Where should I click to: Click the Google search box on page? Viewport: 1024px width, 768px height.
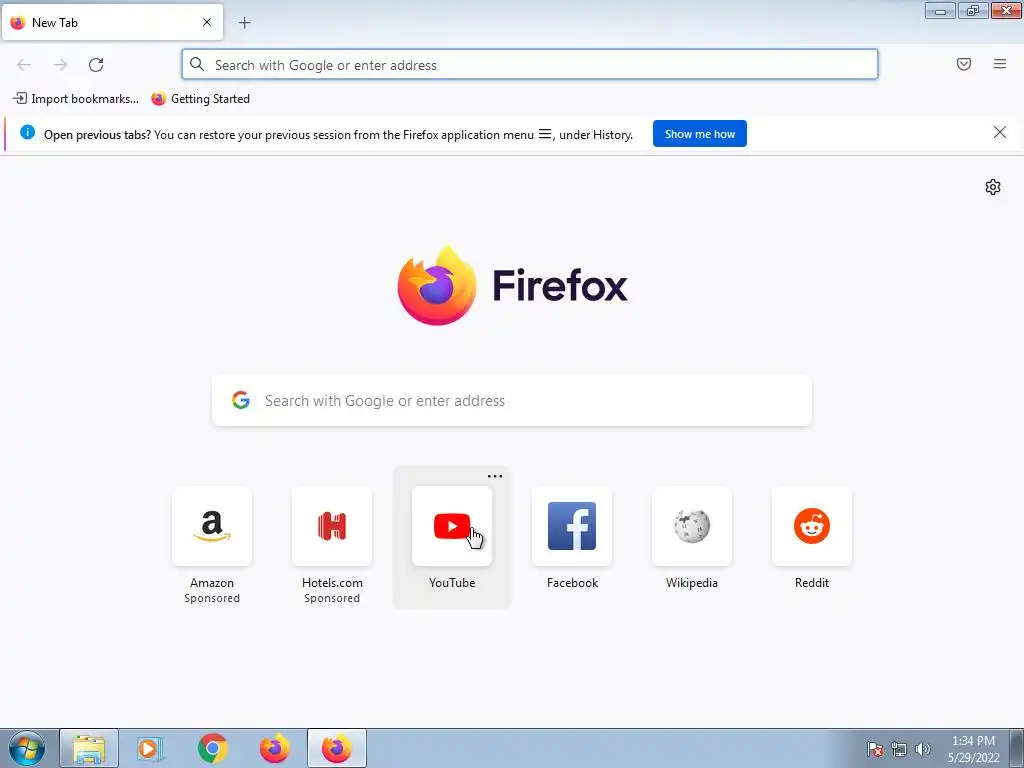[512, 400]
